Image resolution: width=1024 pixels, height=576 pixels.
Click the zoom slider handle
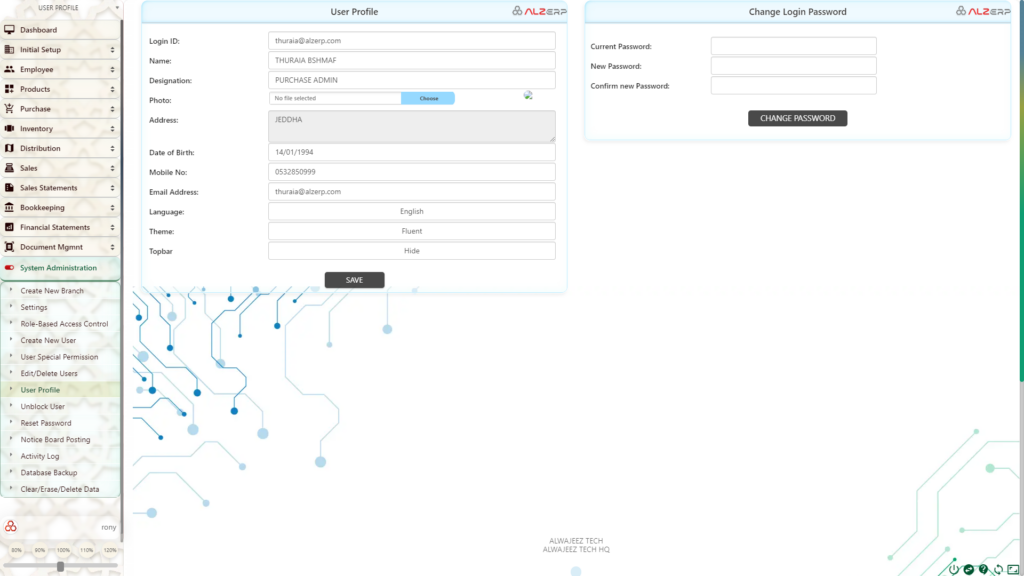point(60,566)
